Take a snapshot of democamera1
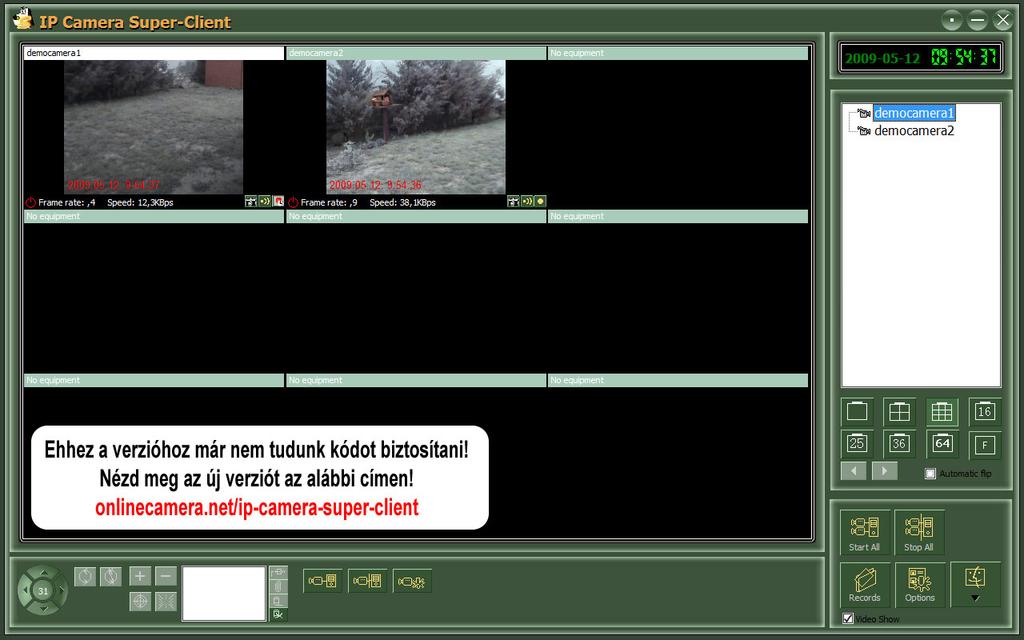 click(x=251, y=201)
